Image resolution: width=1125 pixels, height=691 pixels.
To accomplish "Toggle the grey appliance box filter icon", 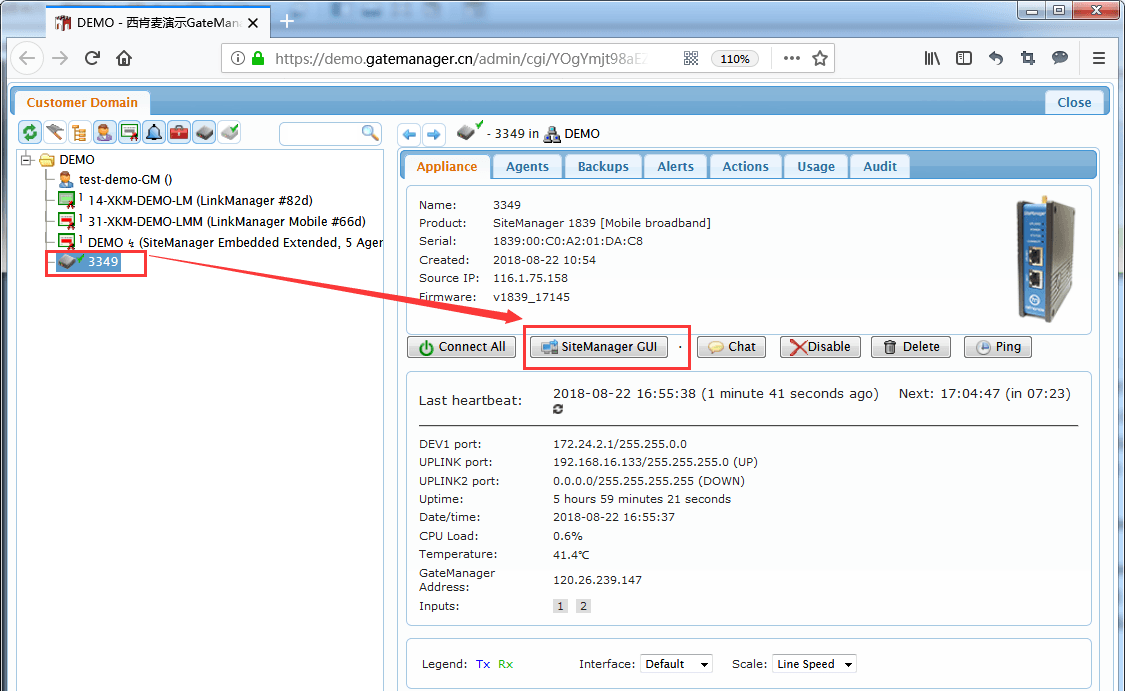I will tap(204, 132).
